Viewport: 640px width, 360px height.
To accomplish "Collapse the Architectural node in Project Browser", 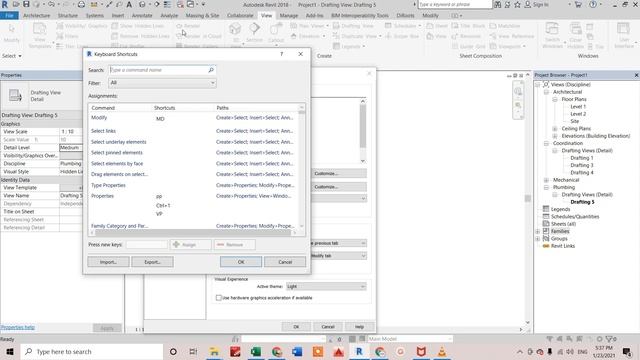I will pyautogui.click(x=547, y=92).
